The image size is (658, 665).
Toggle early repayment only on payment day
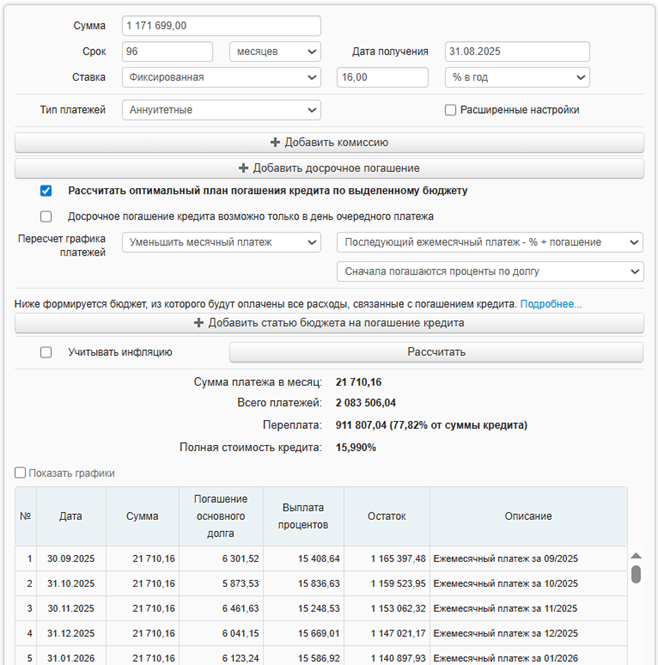pyautogui.click(x=46, y=216)
